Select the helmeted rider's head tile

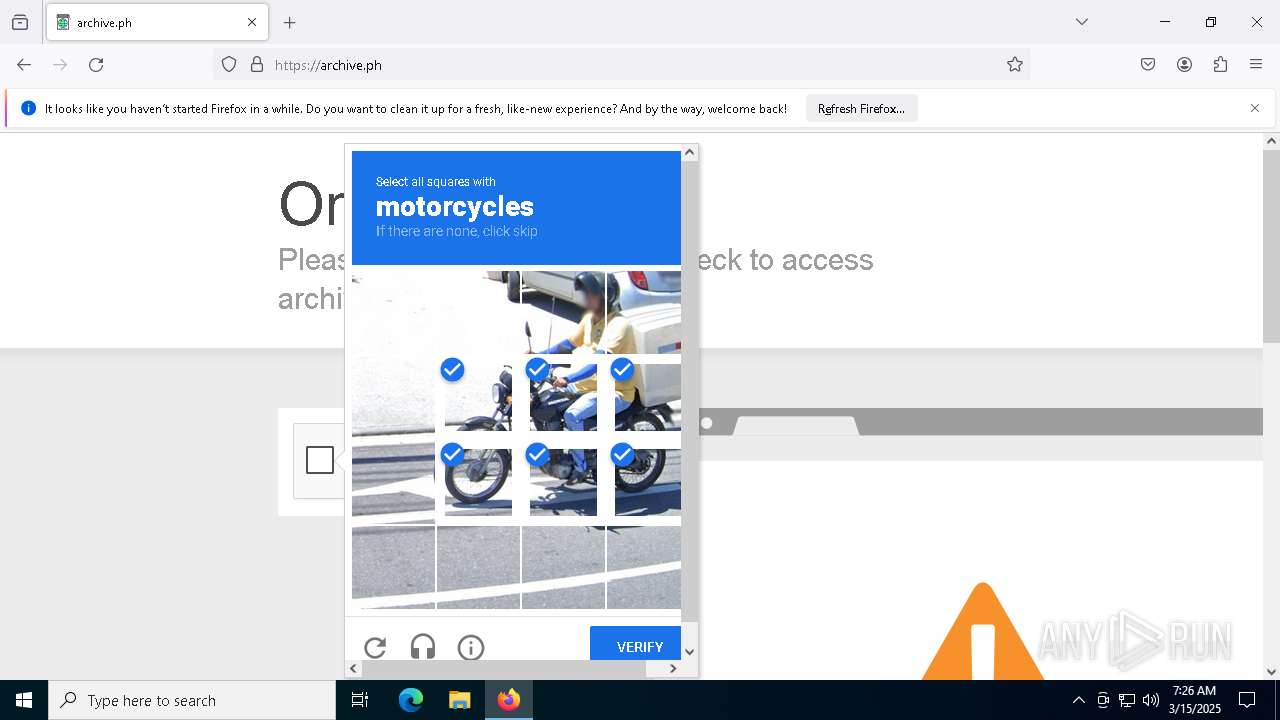(x=563, y=312)
